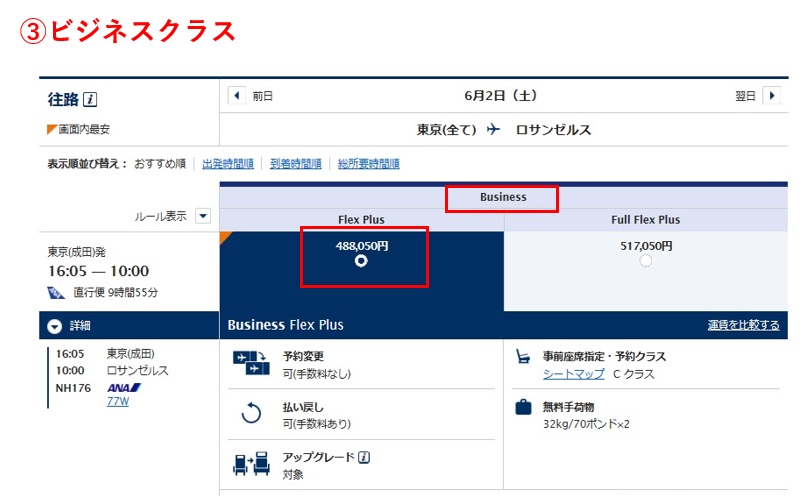Open the 77W aircraft type link

coord(118,401)
